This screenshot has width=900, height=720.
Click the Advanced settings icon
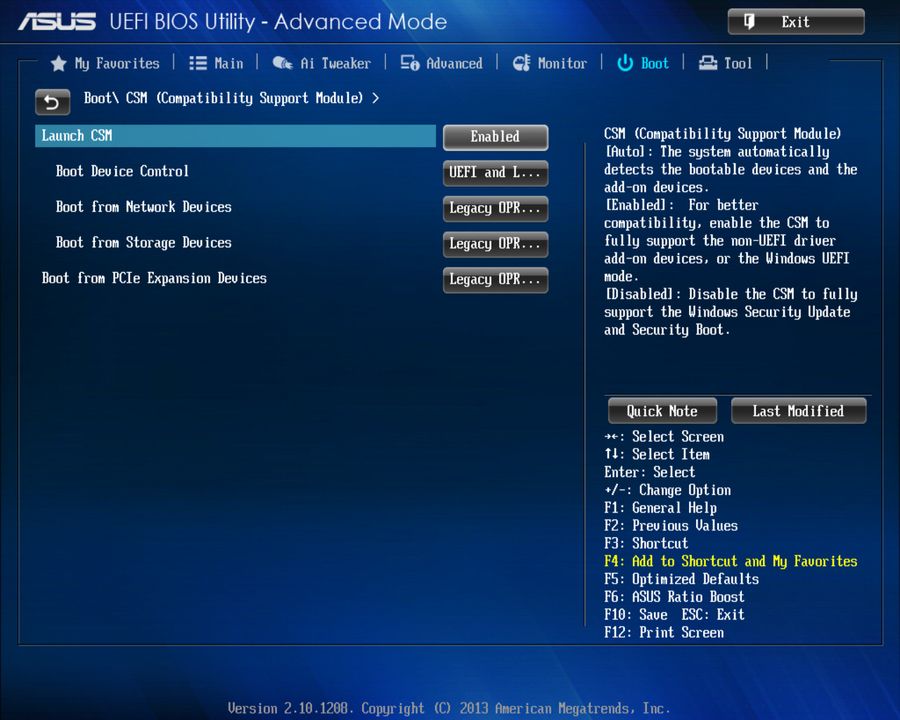(x=409, y=63)
